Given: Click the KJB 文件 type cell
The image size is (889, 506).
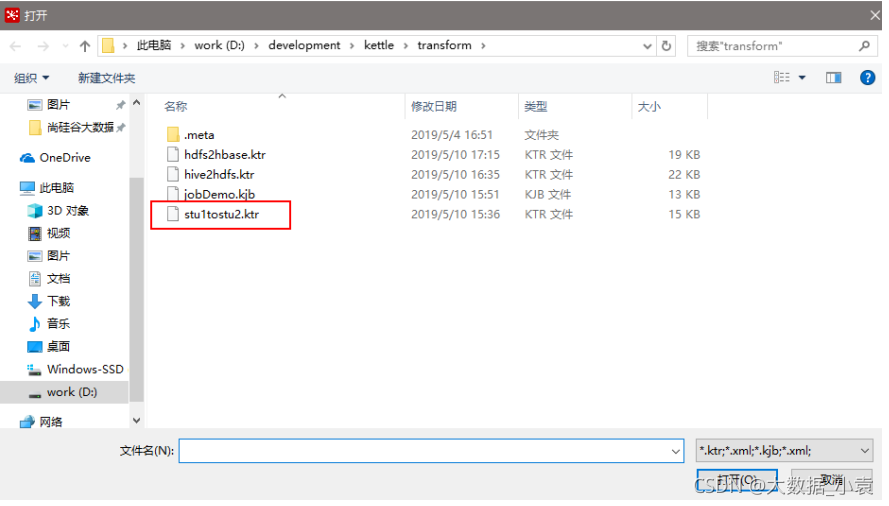Looking at the screenshot, I should click(x=548, y=195).
